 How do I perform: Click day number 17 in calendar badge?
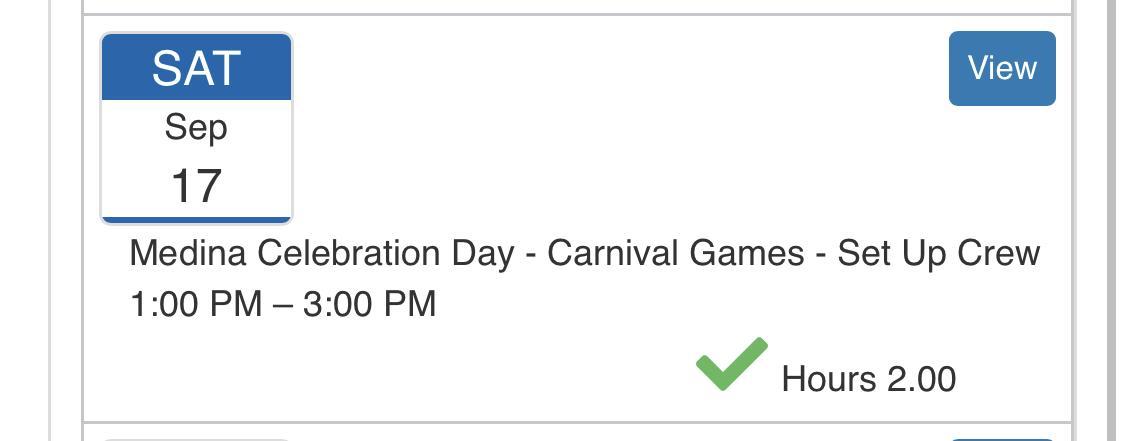[196, 186]
